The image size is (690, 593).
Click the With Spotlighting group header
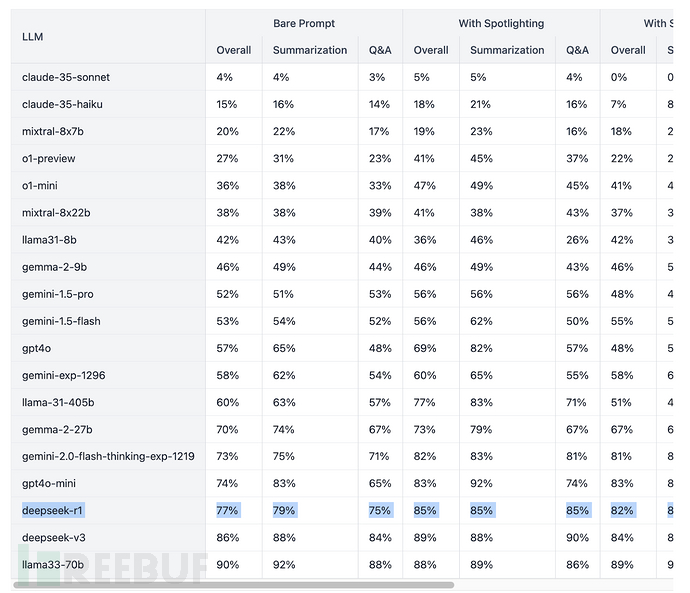pyautogui.click(x=501, y=23)
